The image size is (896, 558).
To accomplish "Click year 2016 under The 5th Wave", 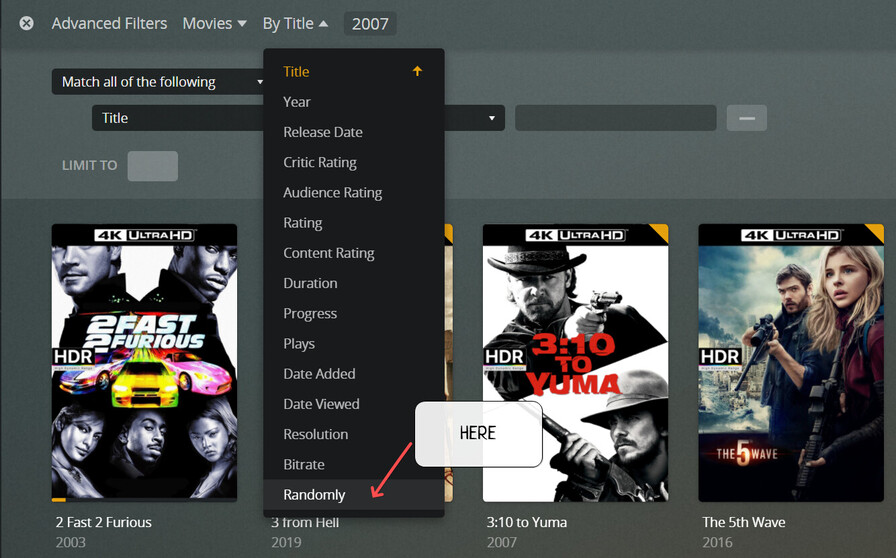I will click(x=717, y=542).
